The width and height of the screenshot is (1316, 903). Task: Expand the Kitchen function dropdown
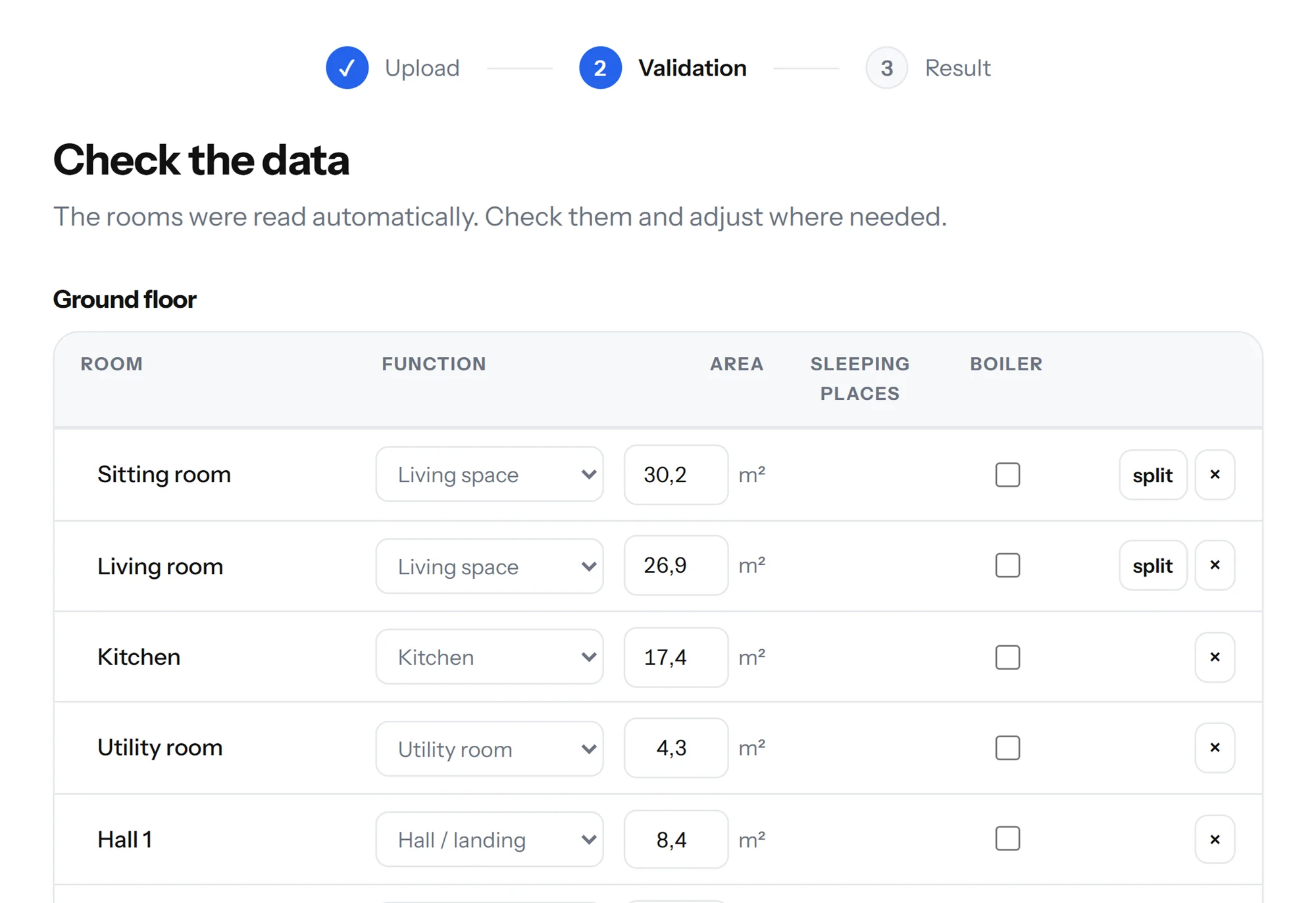pyautogui.click(x=490, y=657)
